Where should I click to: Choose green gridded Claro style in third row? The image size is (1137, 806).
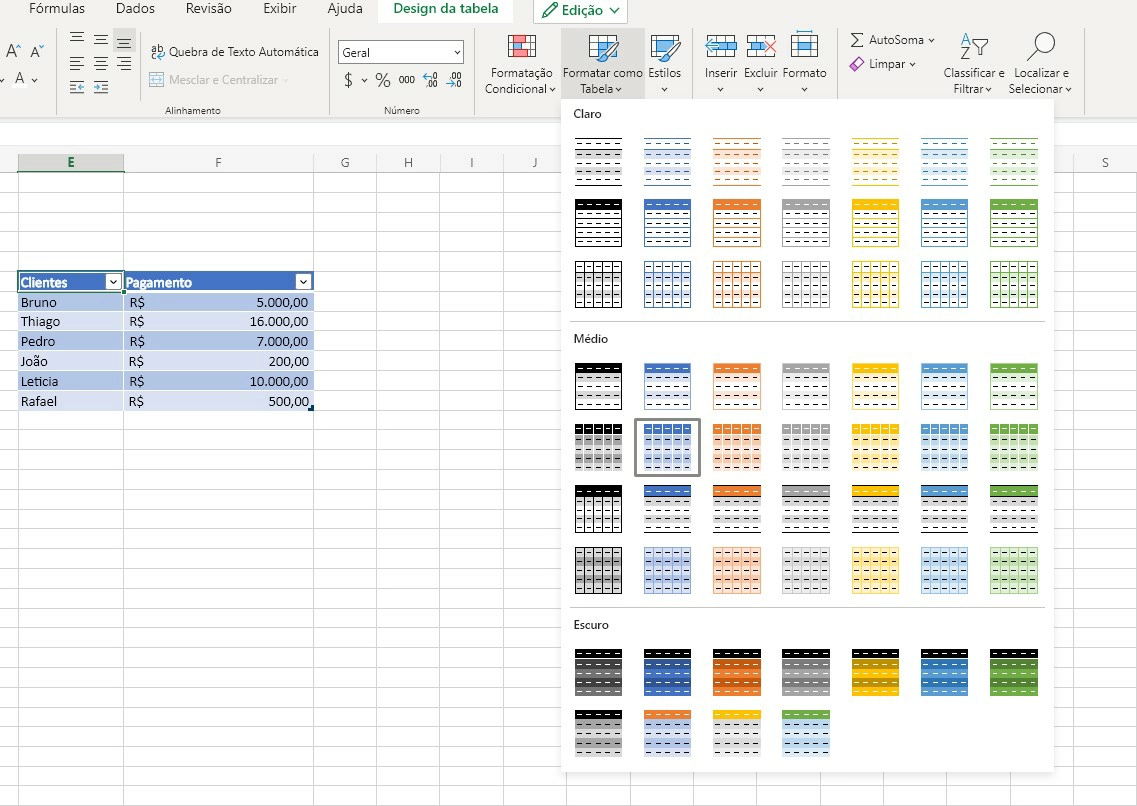point(1014,285)
